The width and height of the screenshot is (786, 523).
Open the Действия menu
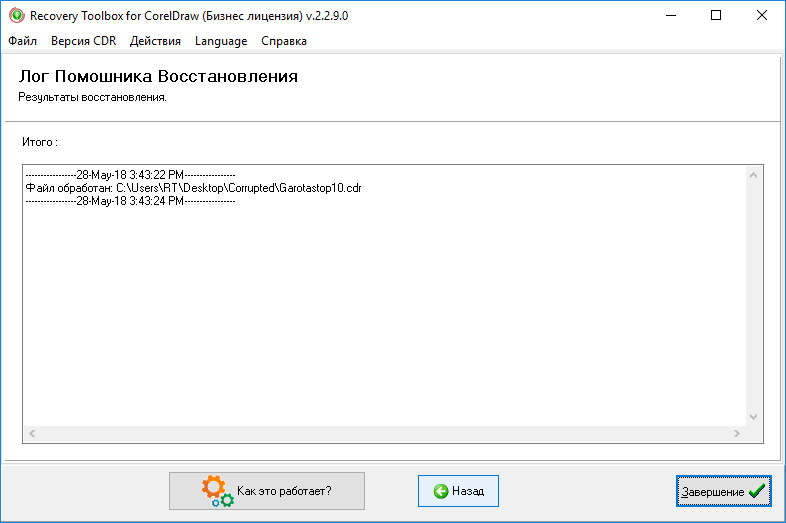point(155,41)
